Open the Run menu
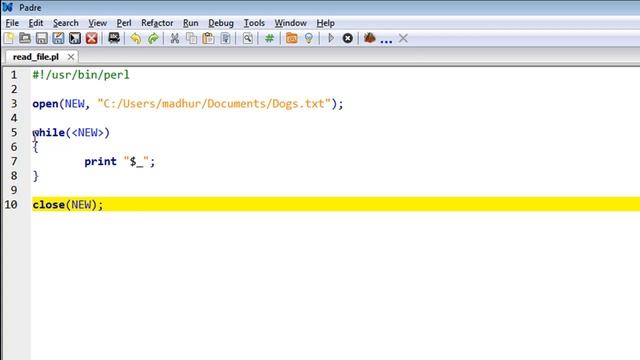This screenshot has width=640, height=360. (191, 23)
